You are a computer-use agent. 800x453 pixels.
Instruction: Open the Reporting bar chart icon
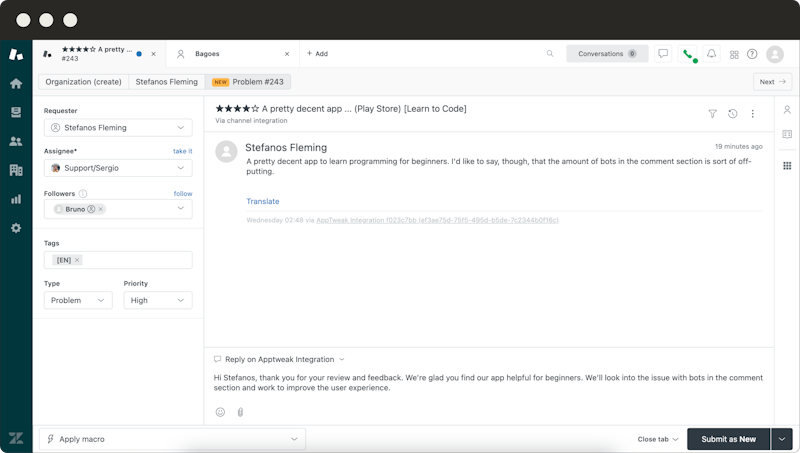[15, 199]
